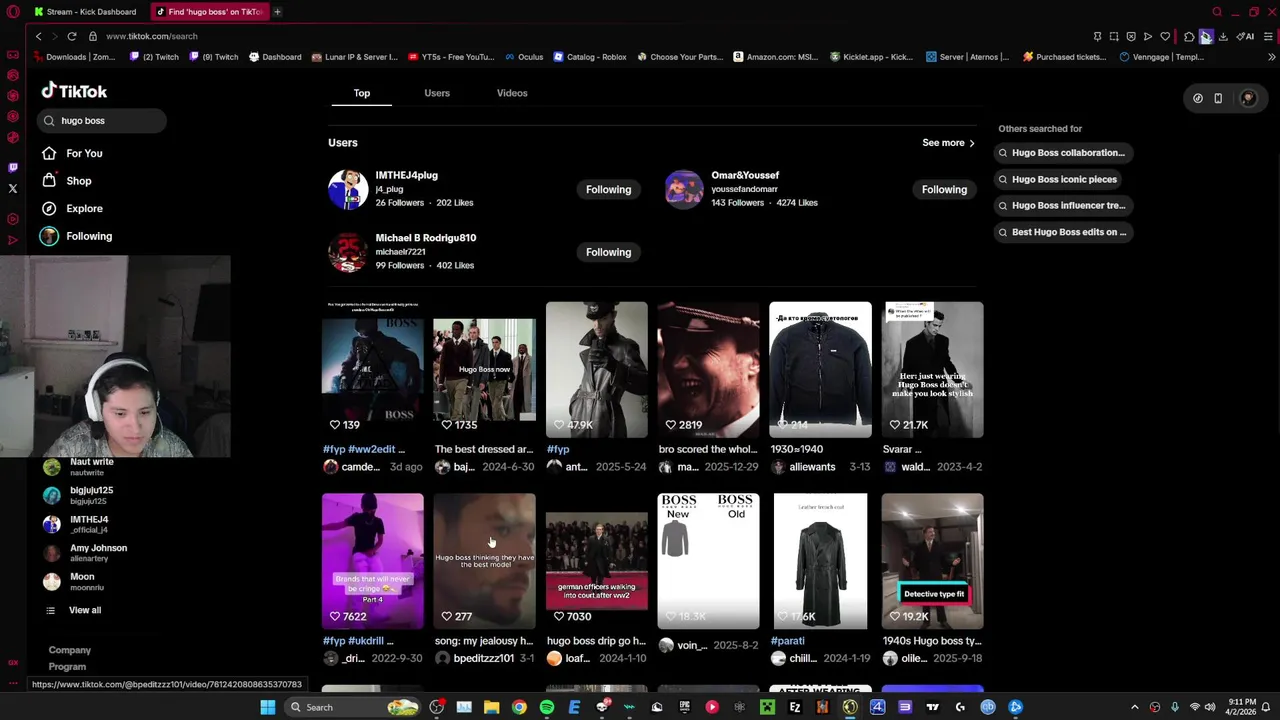Open Catalog - Roblox bookmark

click(590, 57)
